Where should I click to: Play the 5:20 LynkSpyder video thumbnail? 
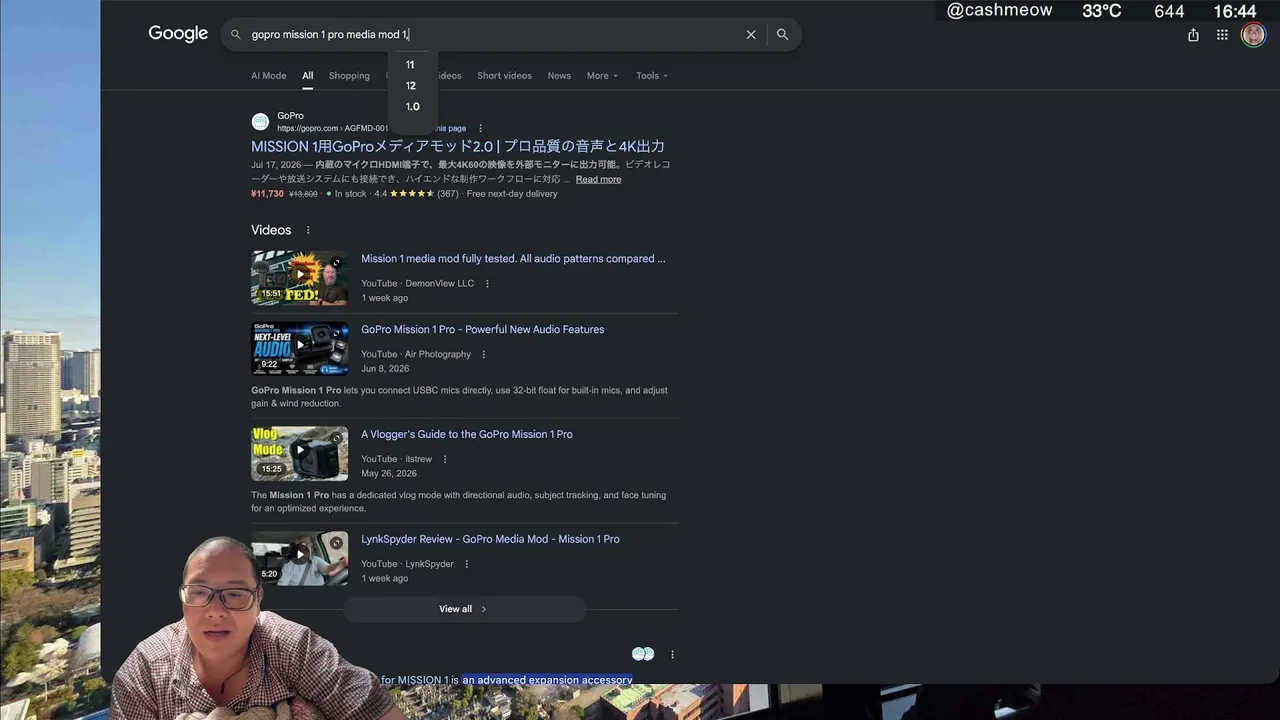300,558
